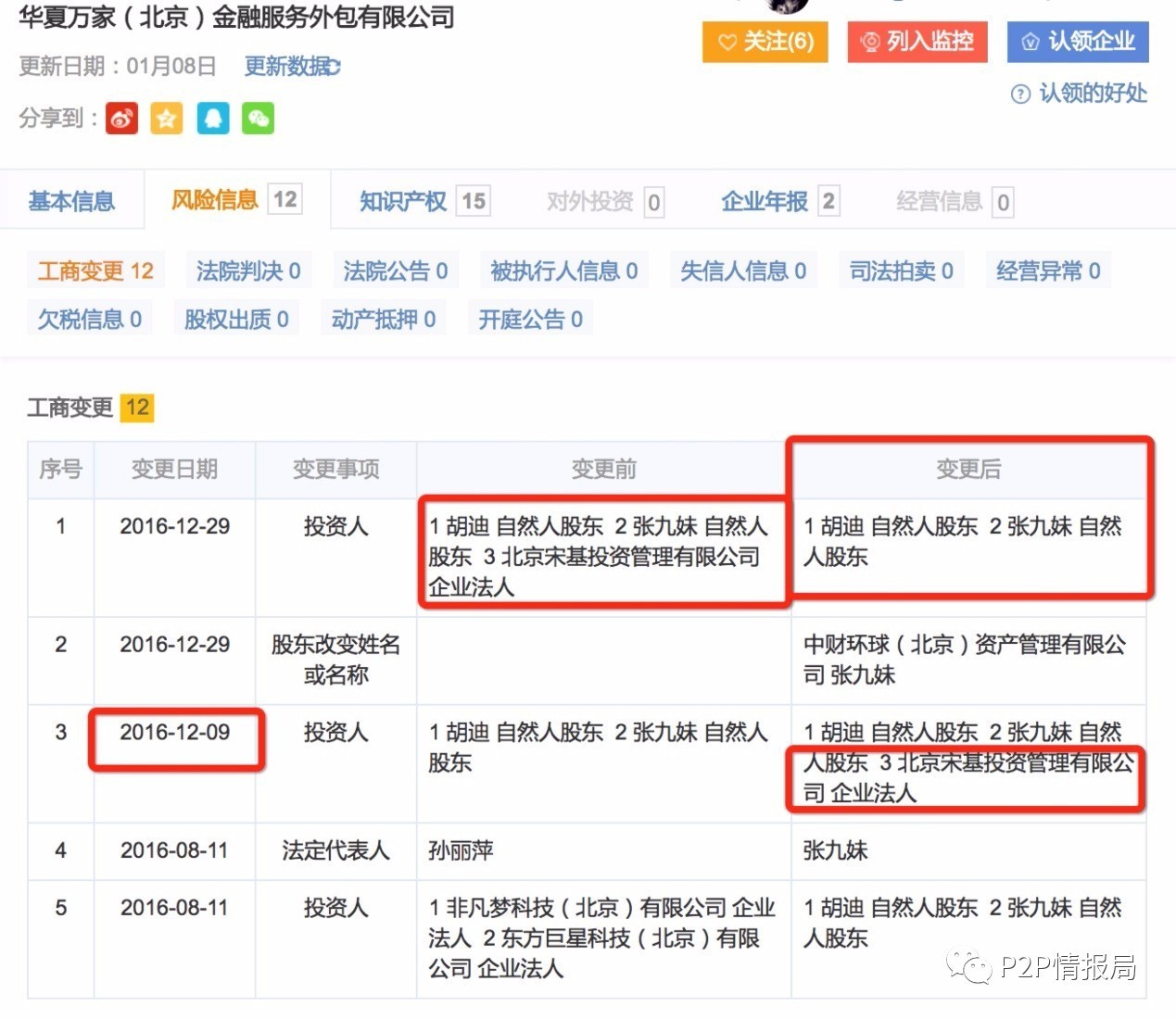This screenshot has height=1019, width=1176.
Task: Click 投资人 in row 3
Action: 336,732
